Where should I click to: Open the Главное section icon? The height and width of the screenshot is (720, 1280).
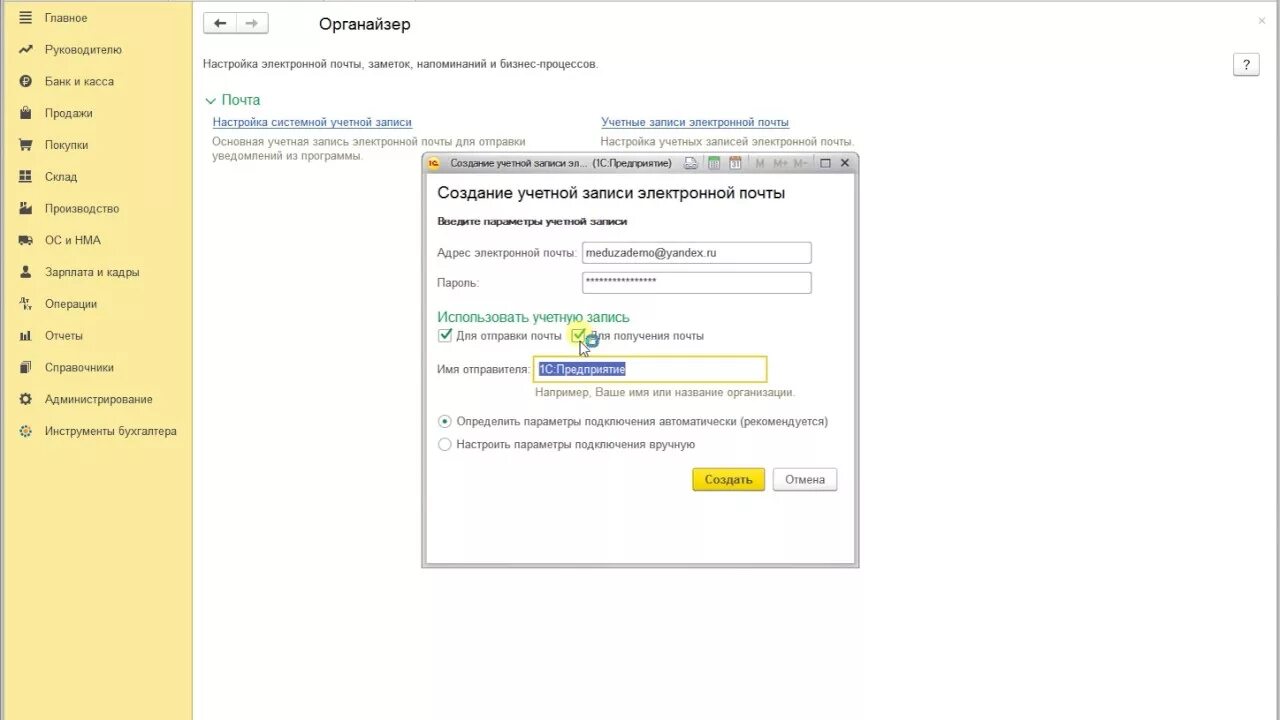(x=25, y=18)
